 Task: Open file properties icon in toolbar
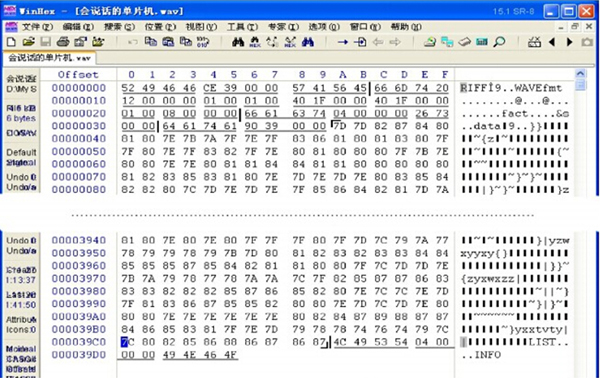[x=80, y=42]
